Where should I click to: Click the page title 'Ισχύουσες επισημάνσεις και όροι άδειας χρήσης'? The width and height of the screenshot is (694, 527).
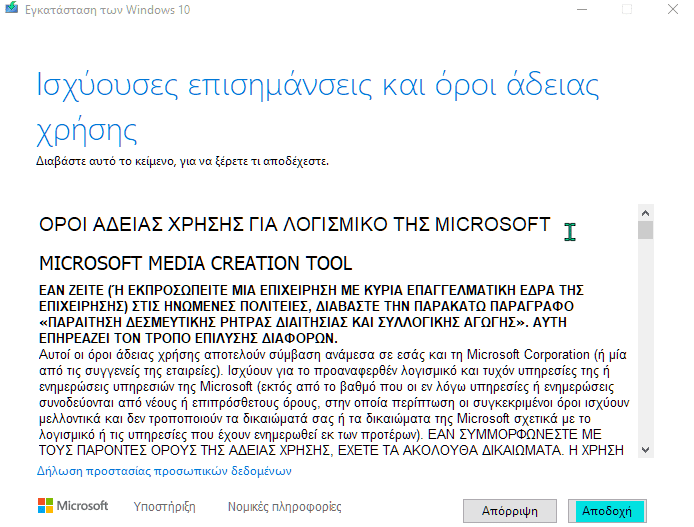tap(317, 108)
